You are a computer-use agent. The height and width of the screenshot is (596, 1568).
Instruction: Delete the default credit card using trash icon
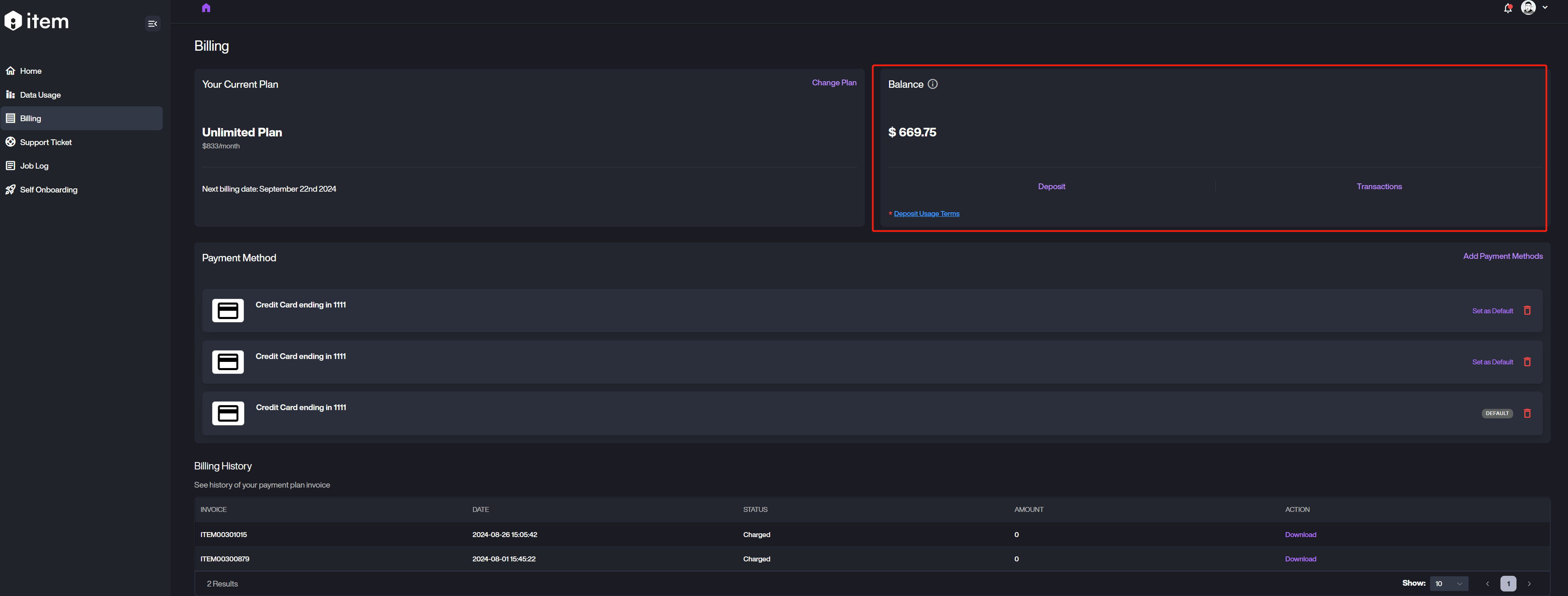tap(1527, 413)
